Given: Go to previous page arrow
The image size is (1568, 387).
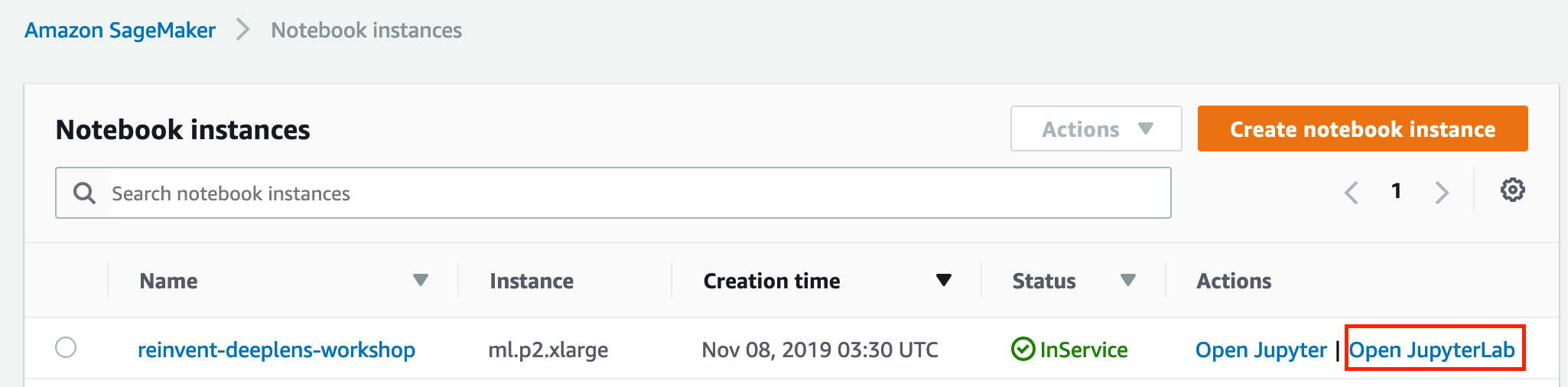Looking at the screenshot, I should point(1352,192).
